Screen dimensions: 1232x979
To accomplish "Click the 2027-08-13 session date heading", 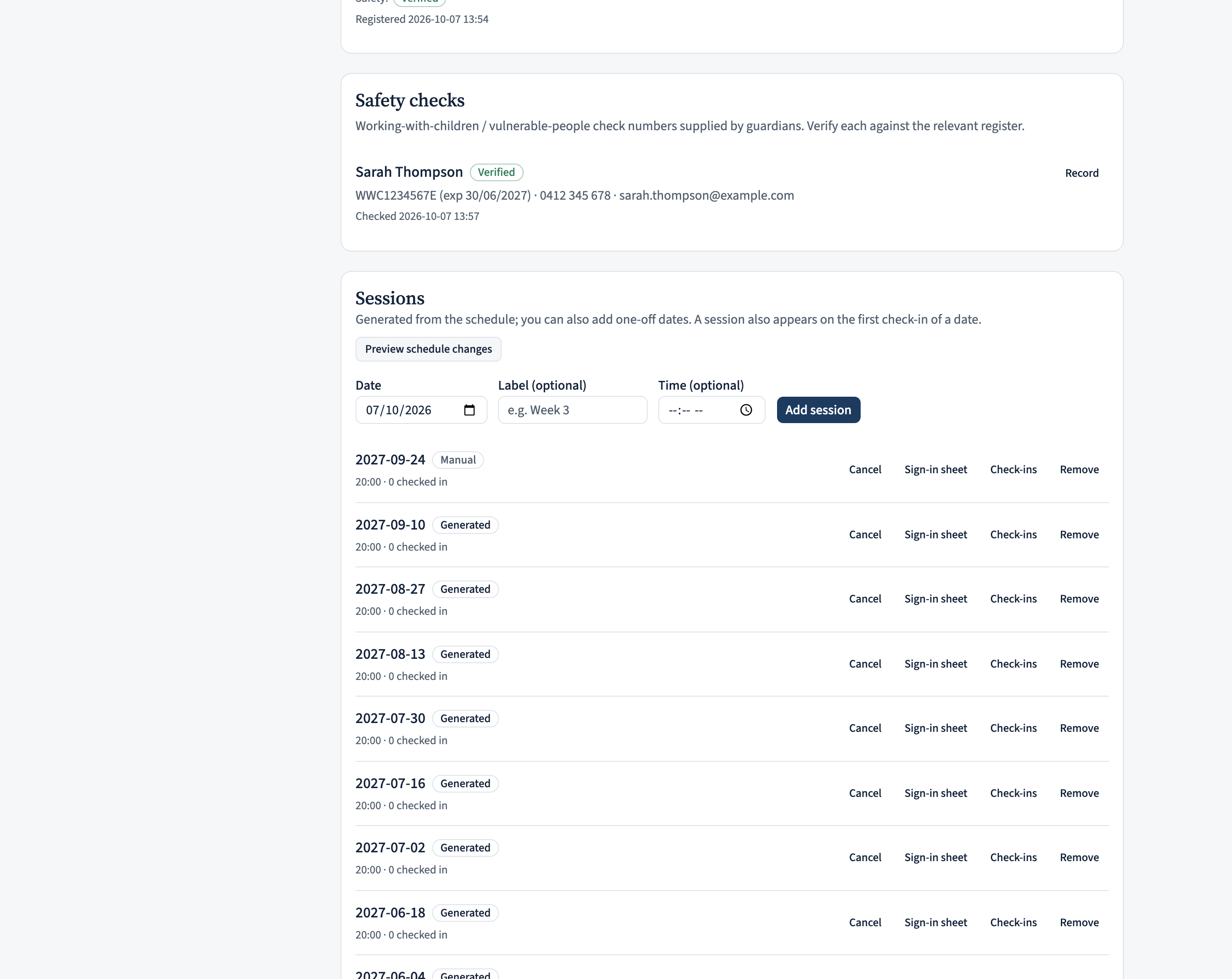I will point(390,654).
